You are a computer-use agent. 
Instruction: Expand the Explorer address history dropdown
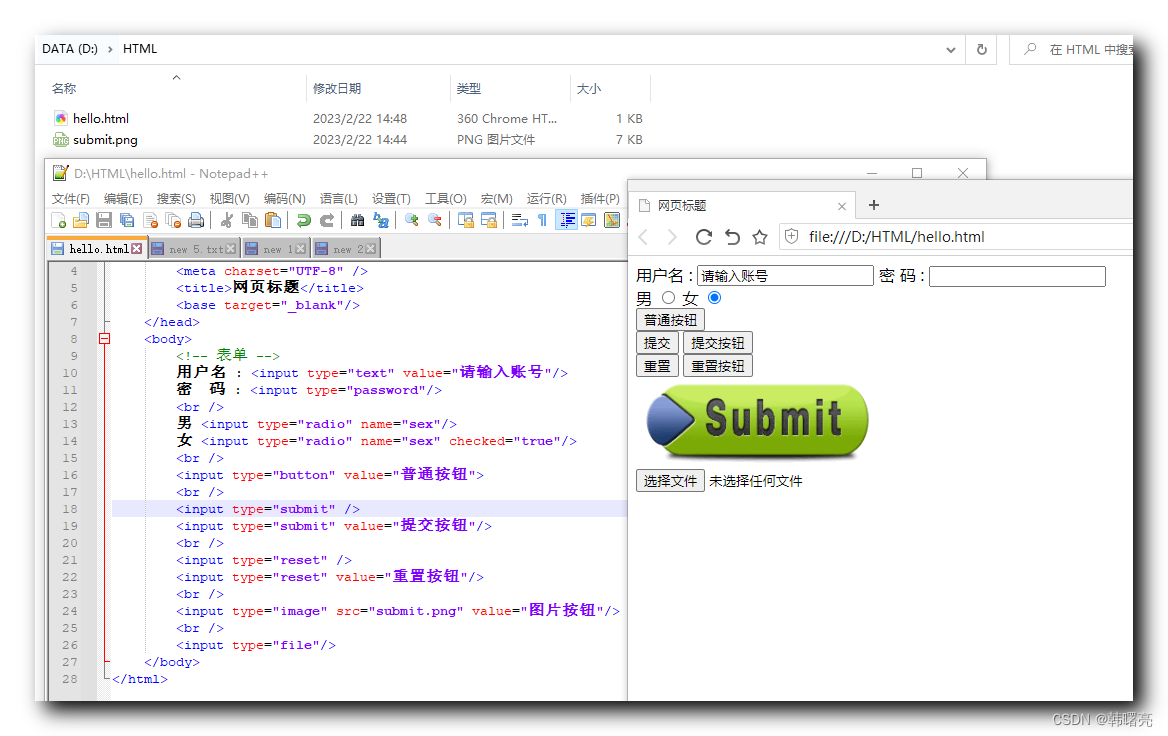(950, 50)
